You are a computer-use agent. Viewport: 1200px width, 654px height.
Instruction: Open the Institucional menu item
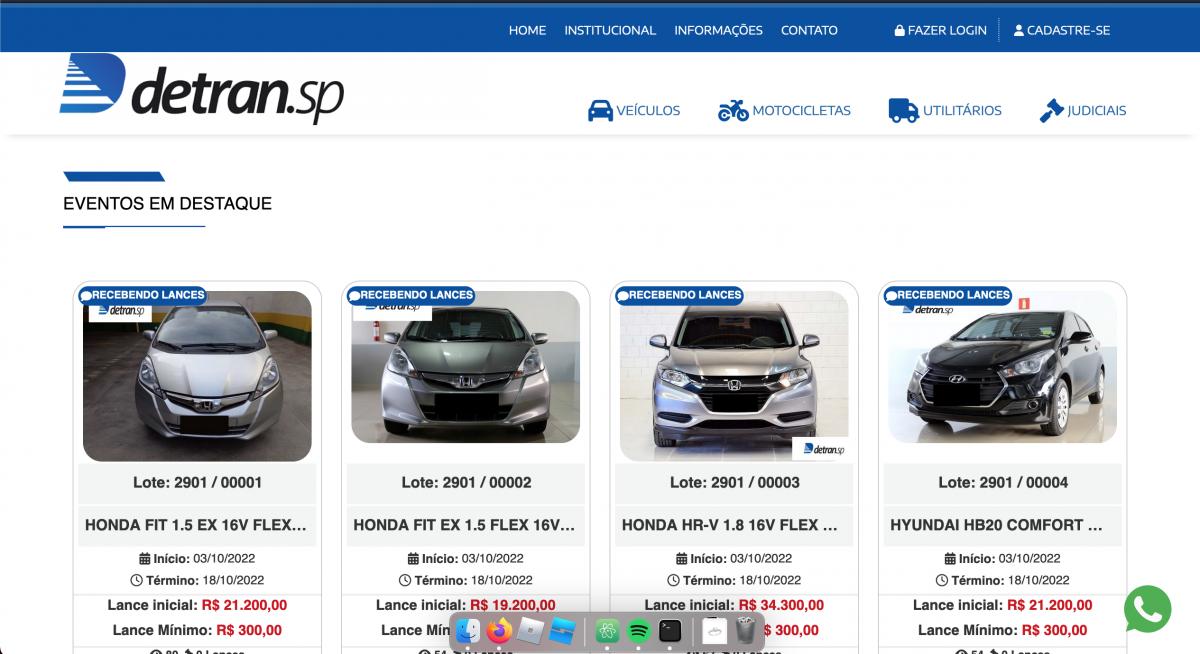(x=610, y=31)
